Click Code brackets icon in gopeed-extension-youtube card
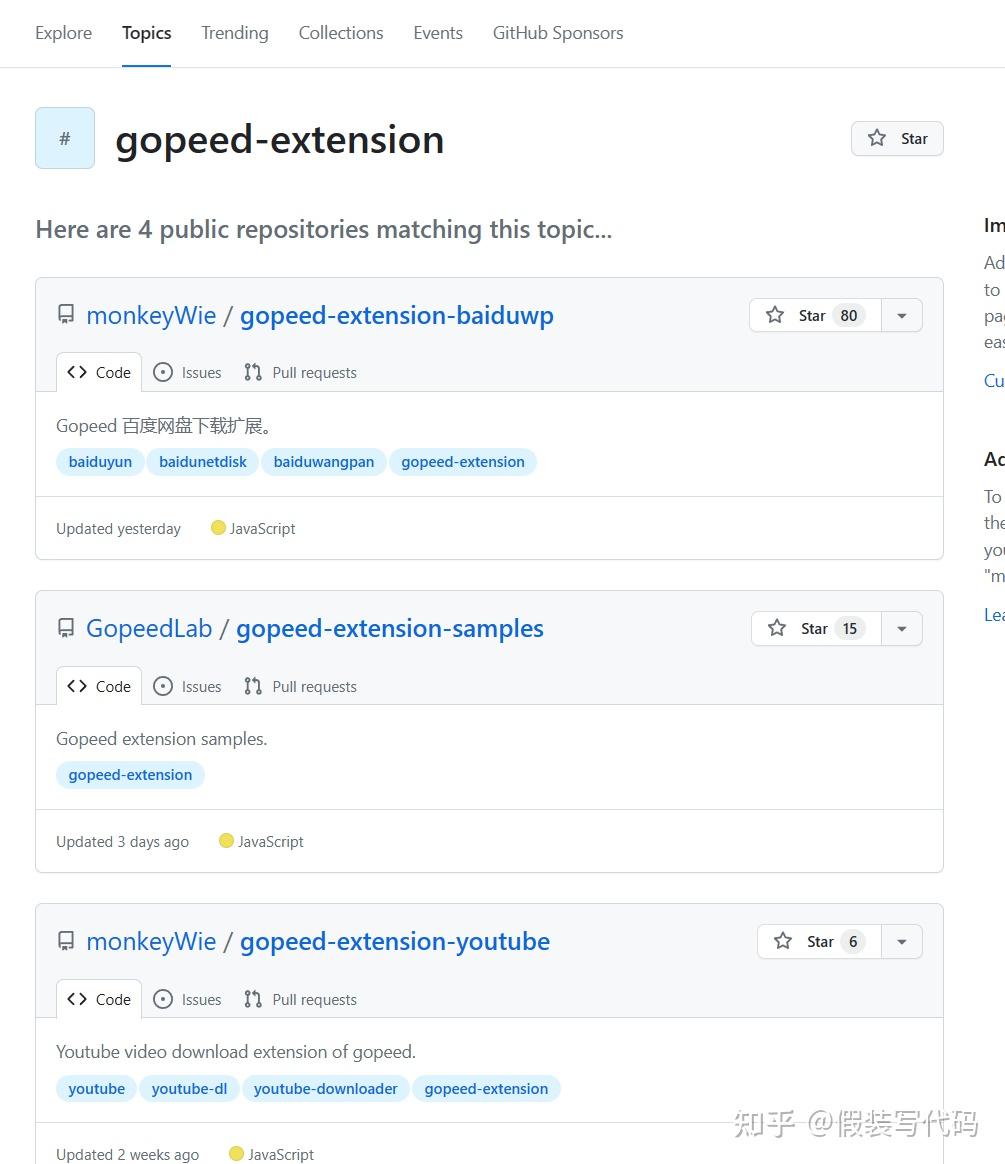The image size is (1005, 1164). click(x=77, y=999)
